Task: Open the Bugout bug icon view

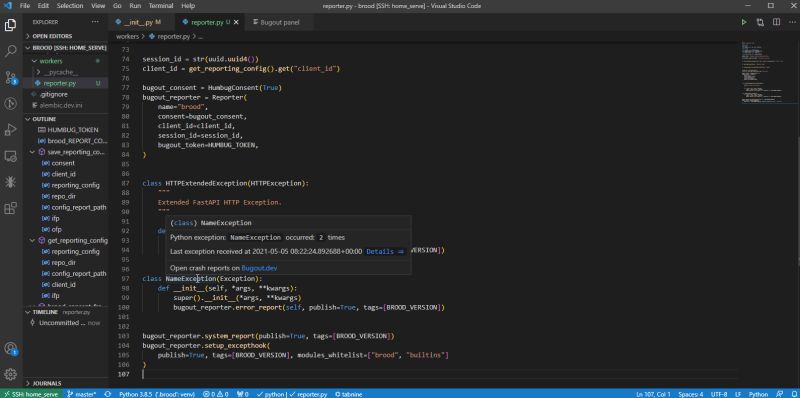Action: 11,182
